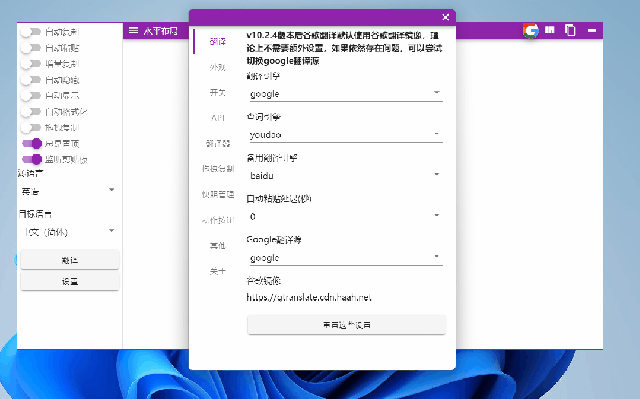The height and width of the screenshot is (399, 640).
Task: Close the settings dialog with the X
Action: [445, 17]
